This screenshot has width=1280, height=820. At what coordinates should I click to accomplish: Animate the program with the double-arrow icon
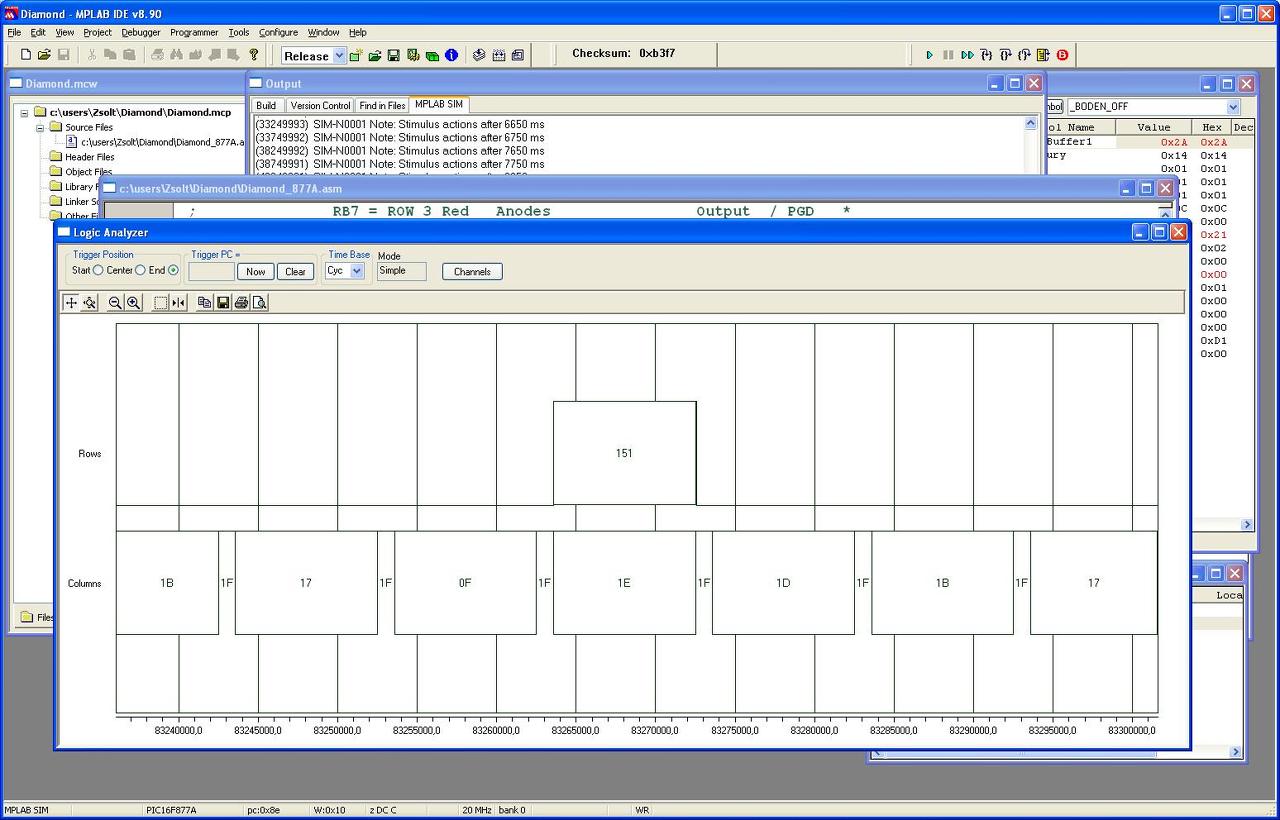(x=967, y=55)
